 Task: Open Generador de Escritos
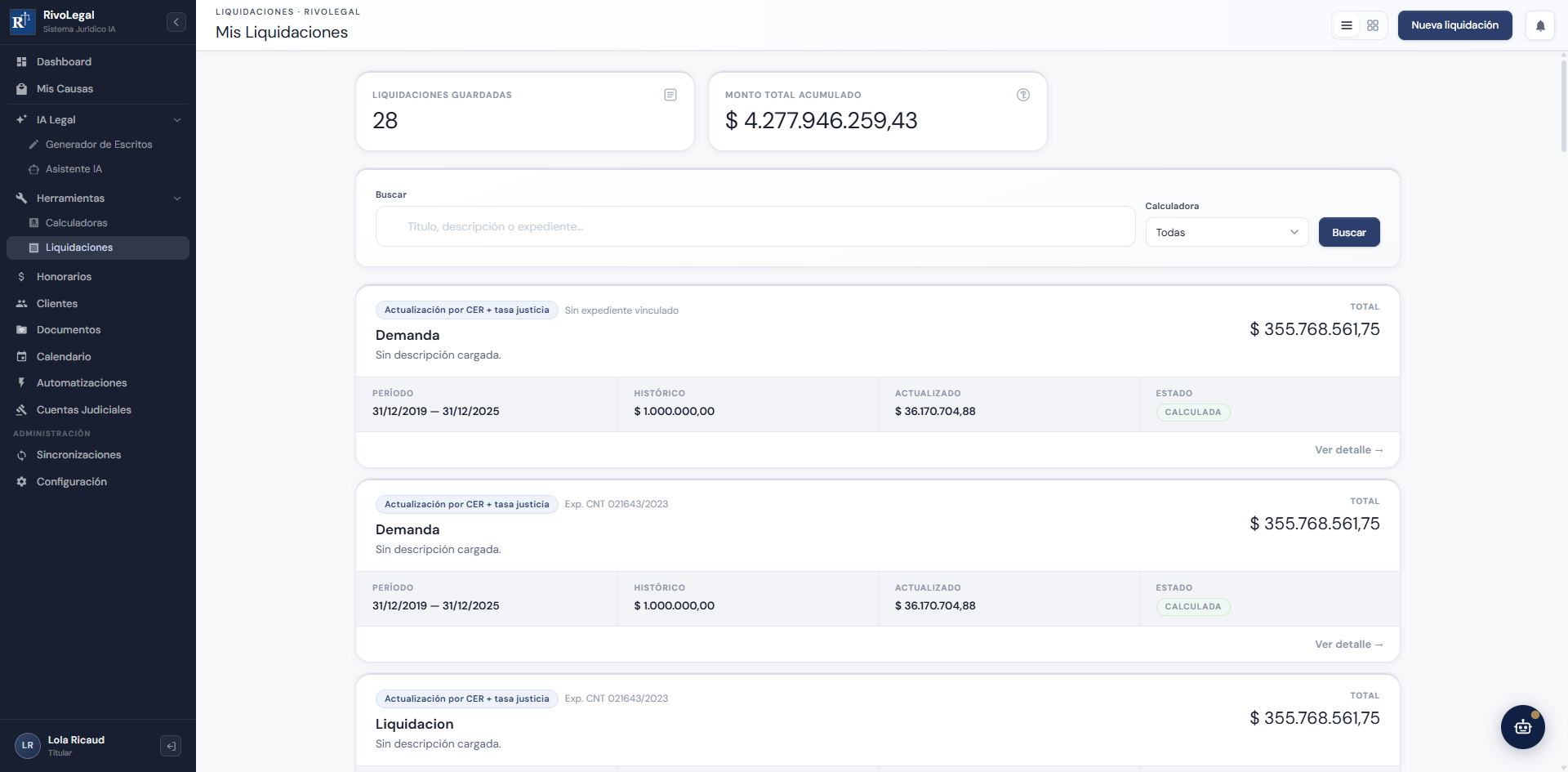(98, 145)
